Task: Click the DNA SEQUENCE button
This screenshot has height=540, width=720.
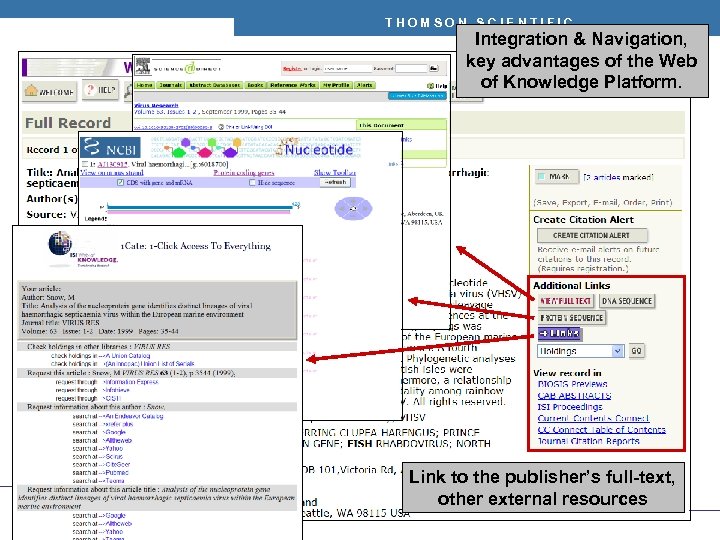Action: pos(627,301)
